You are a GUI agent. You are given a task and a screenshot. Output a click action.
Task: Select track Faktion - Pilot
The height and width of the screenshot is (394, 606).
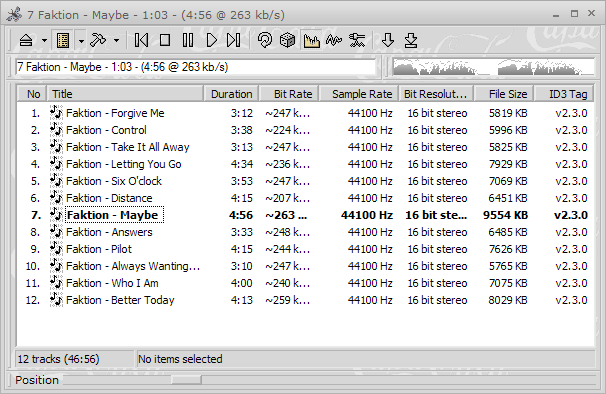tap(99, 249)
